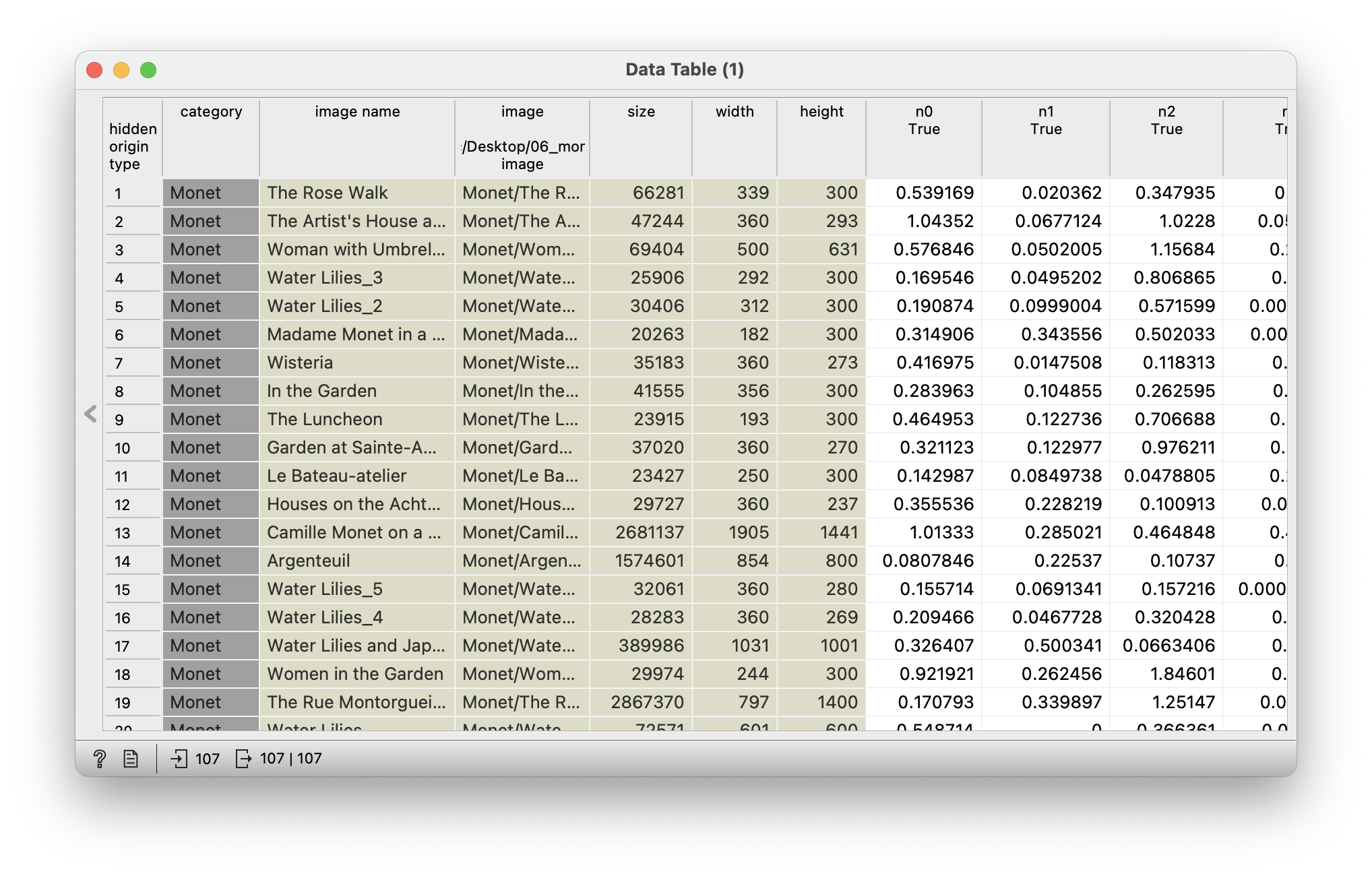Click the Monet category cell in row 10

pyautogui.click(x=211, y=447)
